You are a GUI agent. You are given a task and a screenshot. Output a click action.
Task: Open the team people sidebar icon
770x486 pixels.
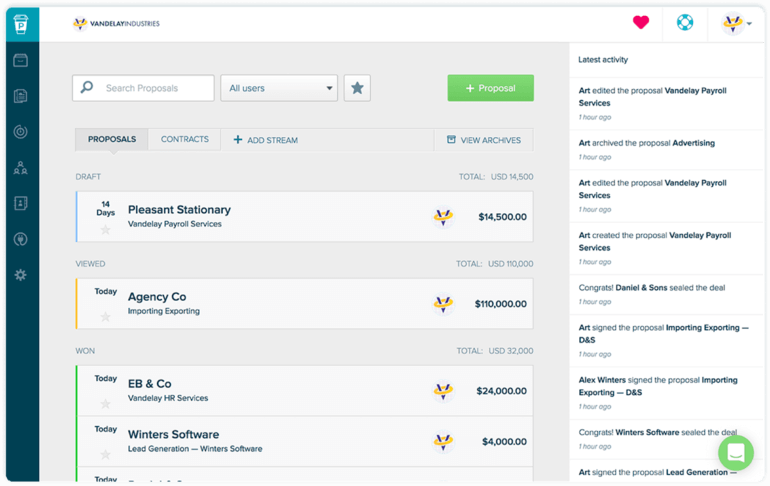21,168
